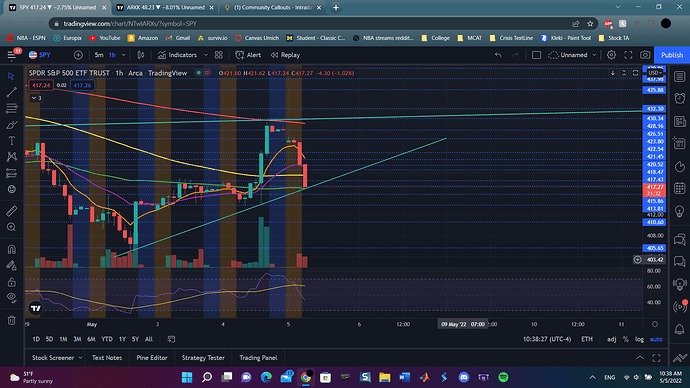
Task: Select the YTD date range
Action: [107, 339]
